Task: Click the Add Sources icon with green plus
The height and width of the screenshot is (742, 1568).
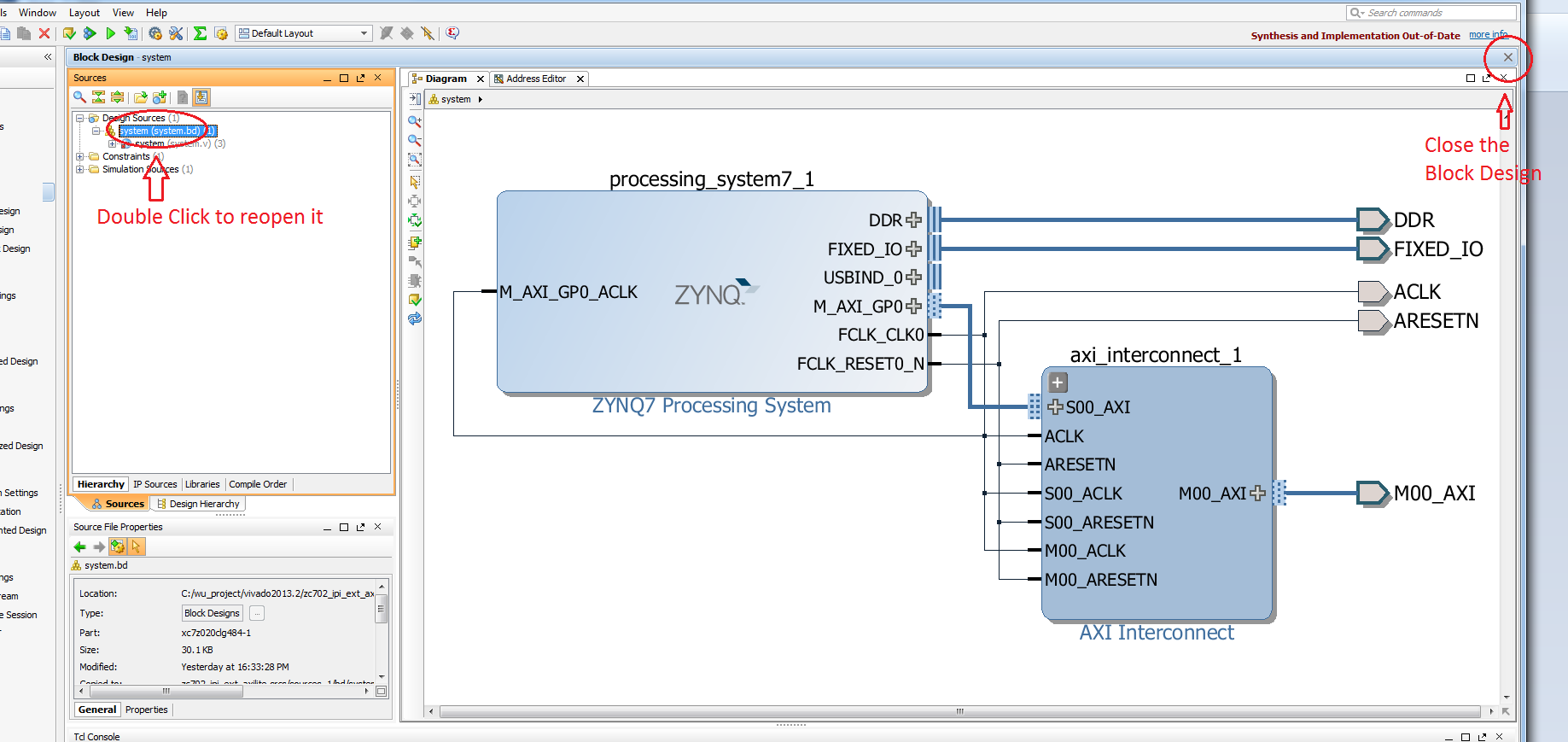Action: click(160, 97)
